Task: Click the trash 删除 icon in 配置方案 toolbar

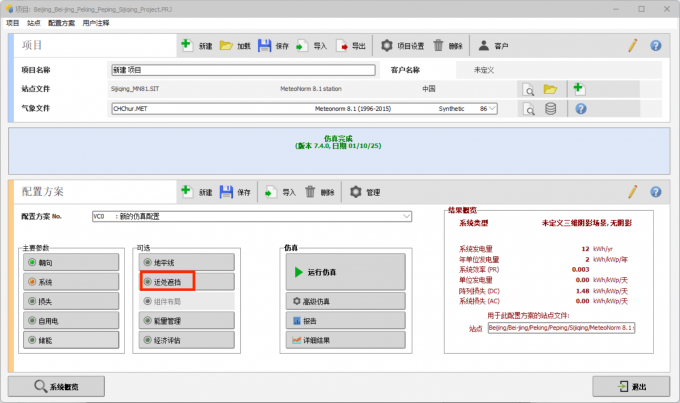Action: [312, 192]
